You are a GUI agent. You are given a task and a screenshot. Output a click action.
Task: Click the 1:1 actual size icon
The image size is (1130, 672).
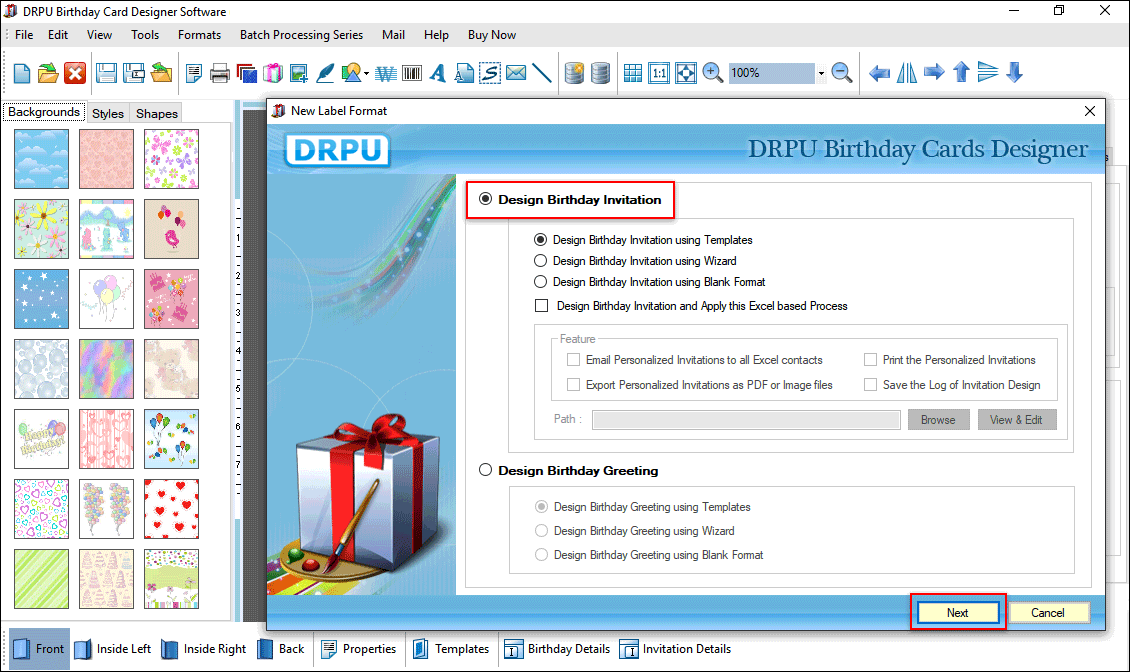coord(659,73)
